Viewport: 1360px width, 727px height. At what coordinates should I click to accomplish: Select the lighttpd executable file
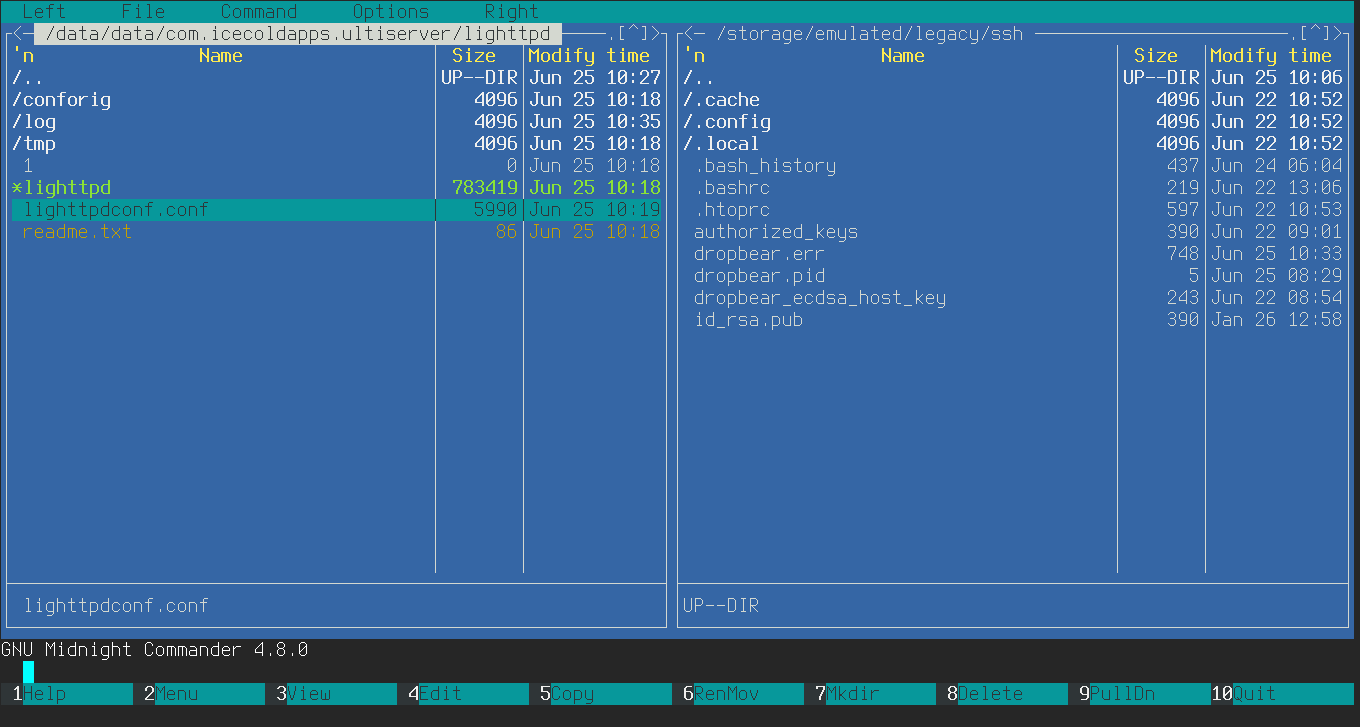(67, 188)
